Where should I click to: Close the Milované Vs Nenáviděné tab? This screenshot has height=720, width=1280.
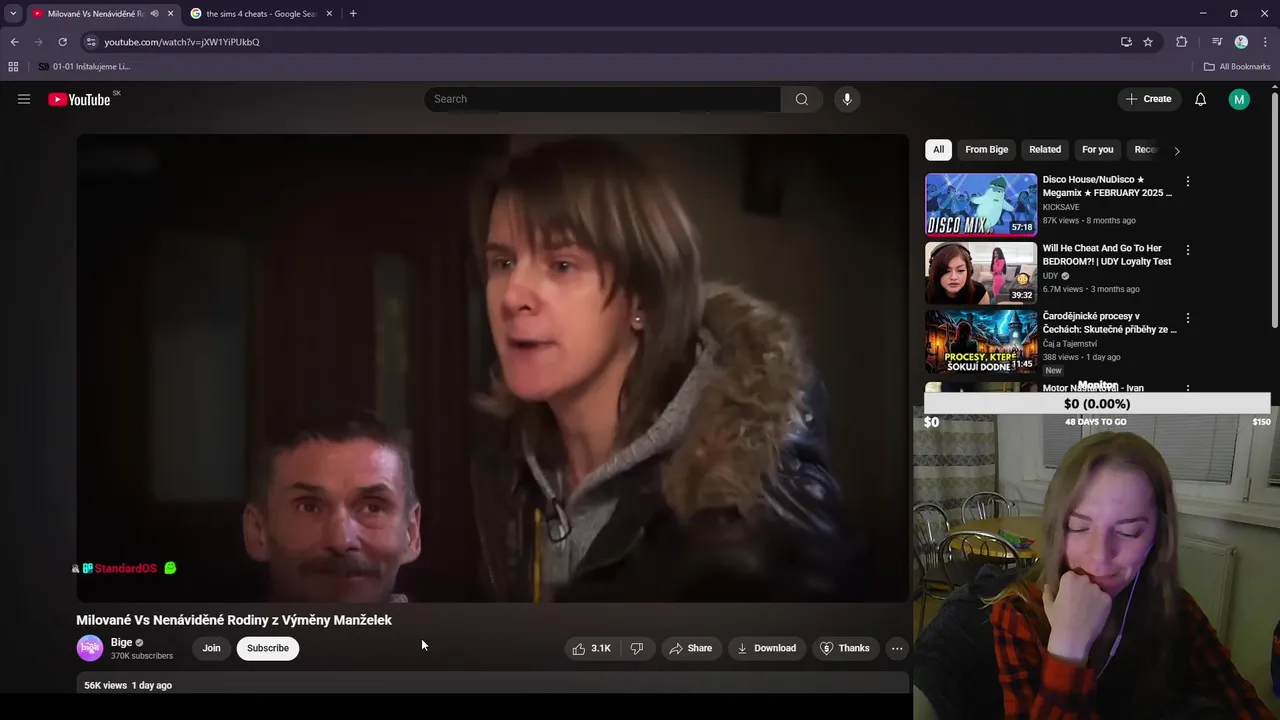[x=170, y=14]
